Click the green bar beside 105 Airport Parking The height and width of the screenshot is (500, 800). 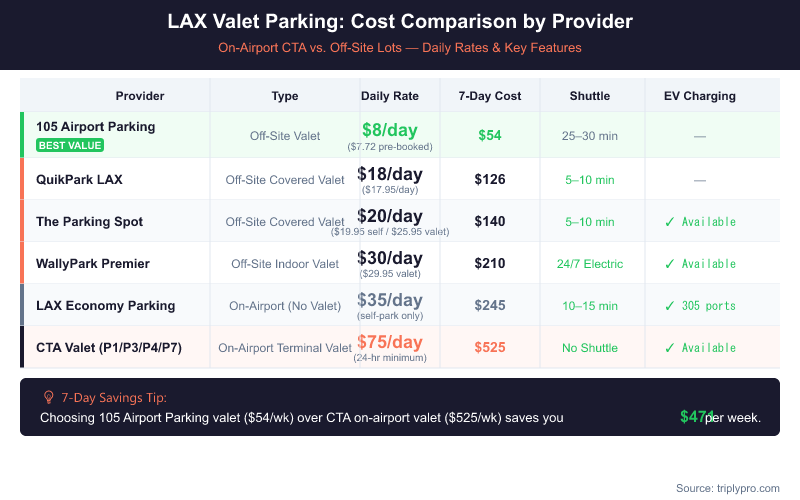click(x=22, y=136)
